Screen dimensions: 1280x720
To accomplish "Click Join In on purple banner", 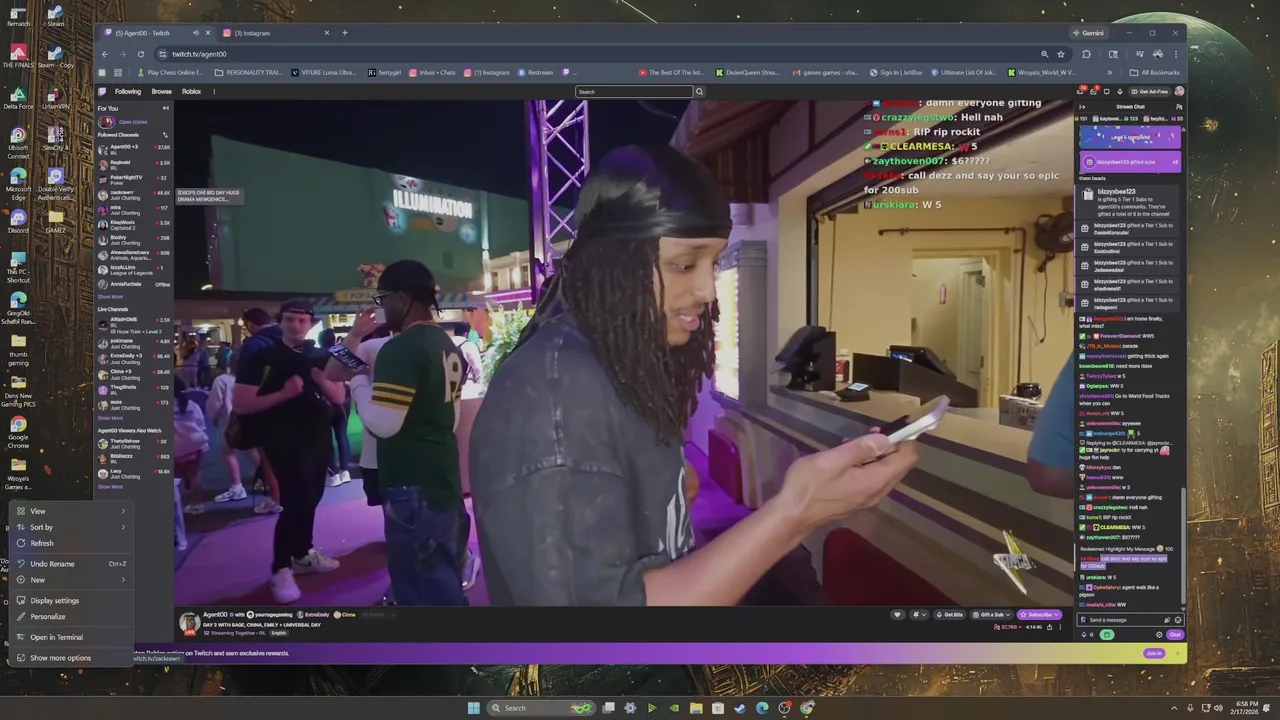I will click(1154, 653).
